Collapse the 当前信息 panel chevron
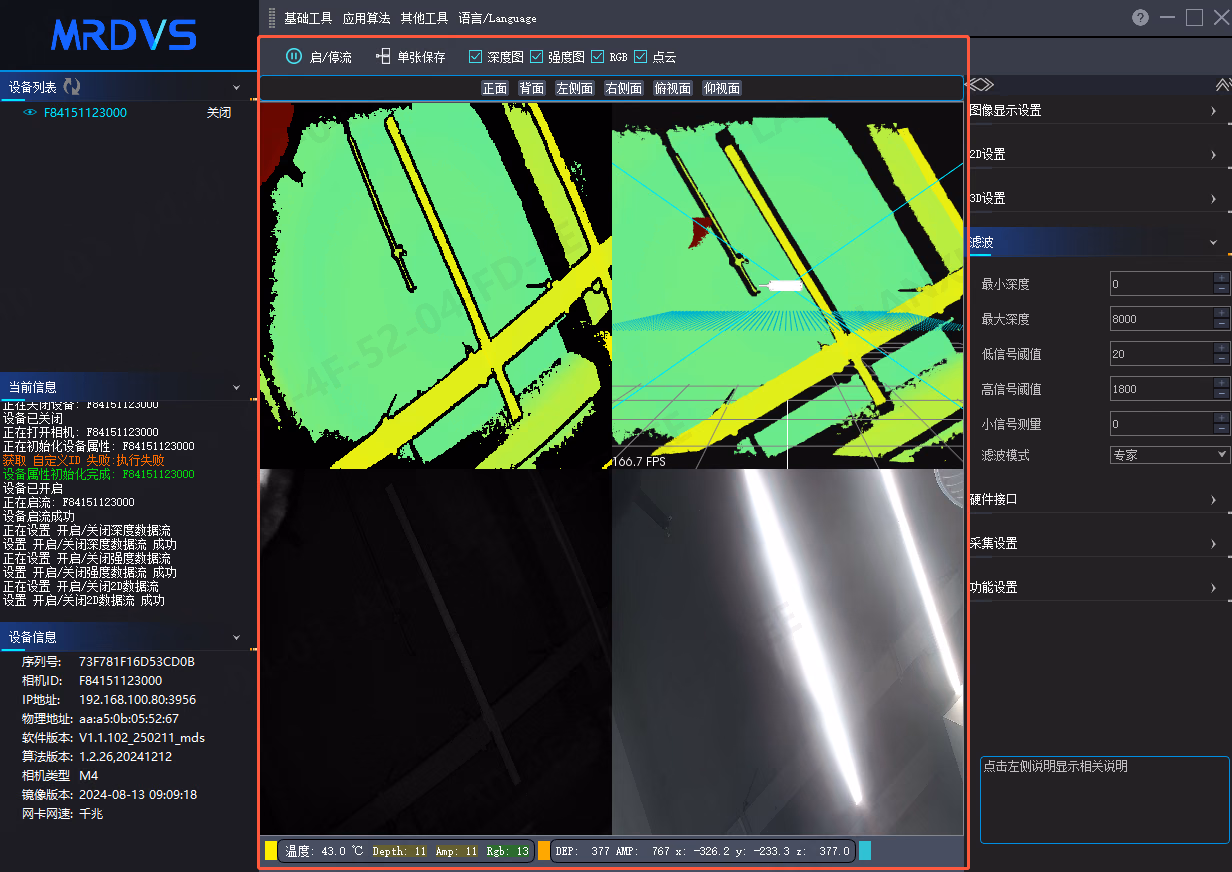The image size is (1232, 872). pyautogui.click(x=237, y=387)
